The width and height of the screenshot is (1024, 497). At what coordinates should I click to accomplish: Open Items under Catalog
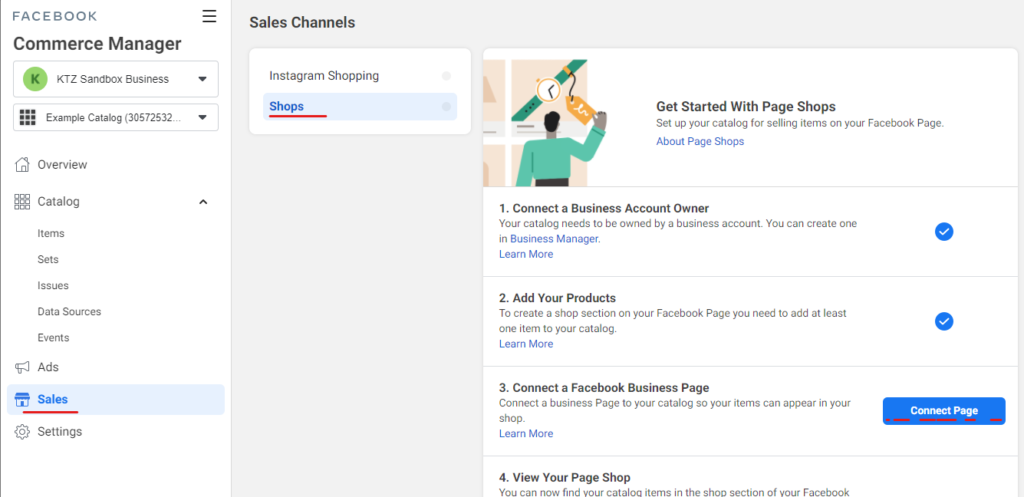point(51,233)
